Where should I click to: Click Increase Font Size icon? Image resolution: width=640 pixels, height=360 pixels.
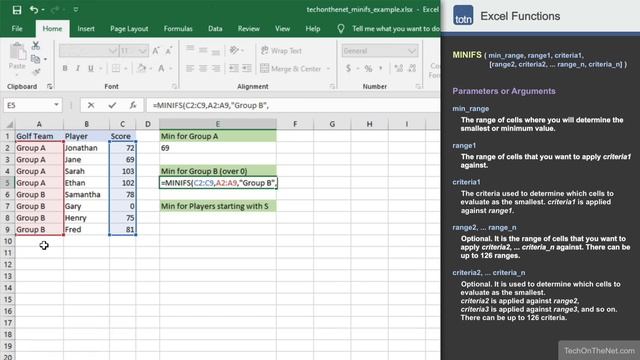(x=156, y=51)
